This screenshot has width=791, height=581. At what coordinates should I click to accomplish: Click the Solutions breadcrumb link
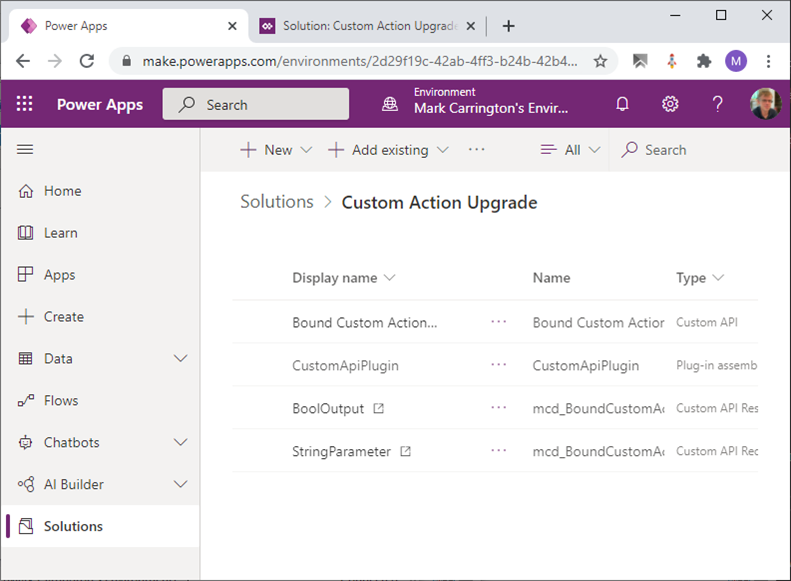[277, 202]
